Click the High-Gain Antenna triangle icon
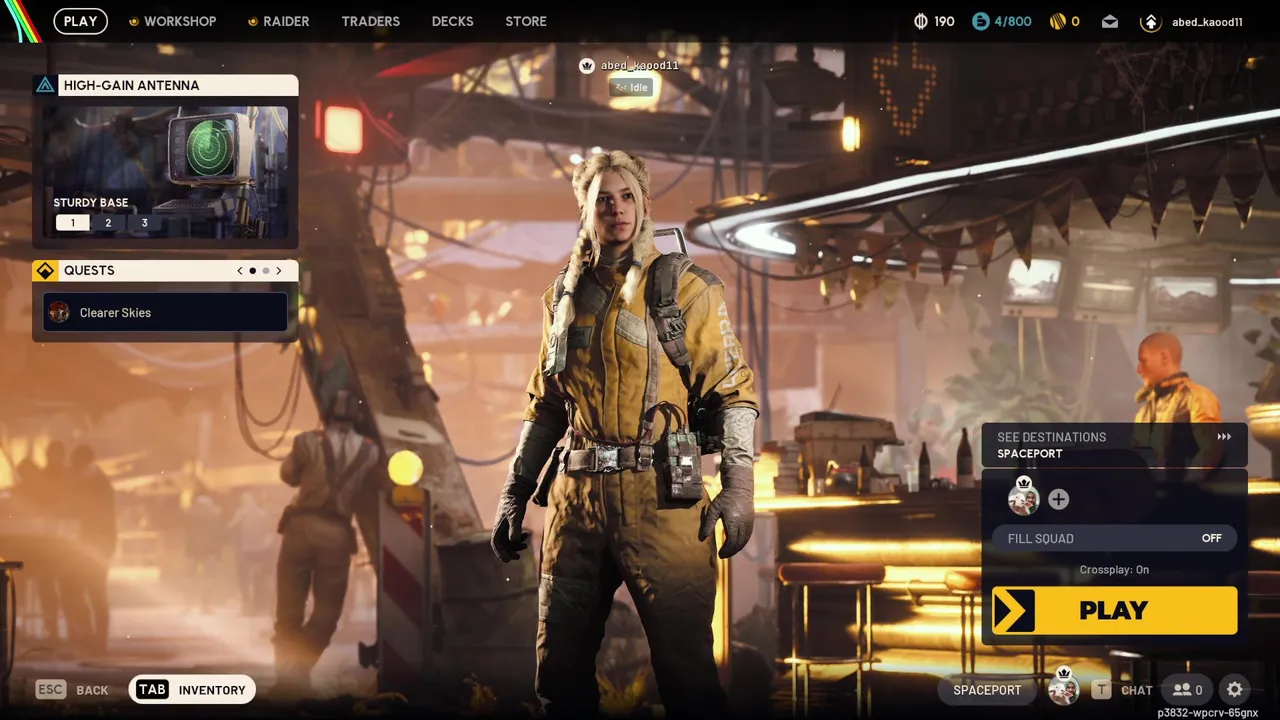Screen dimensions: 1280x720 tap(45, 85)
